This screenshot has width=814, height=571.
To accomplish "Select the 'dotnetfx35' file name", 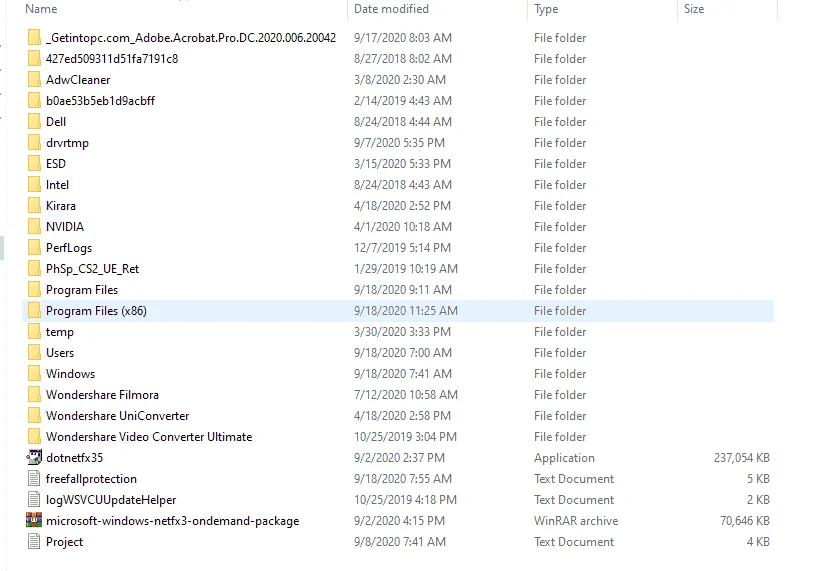I will (x=75, y=458).
